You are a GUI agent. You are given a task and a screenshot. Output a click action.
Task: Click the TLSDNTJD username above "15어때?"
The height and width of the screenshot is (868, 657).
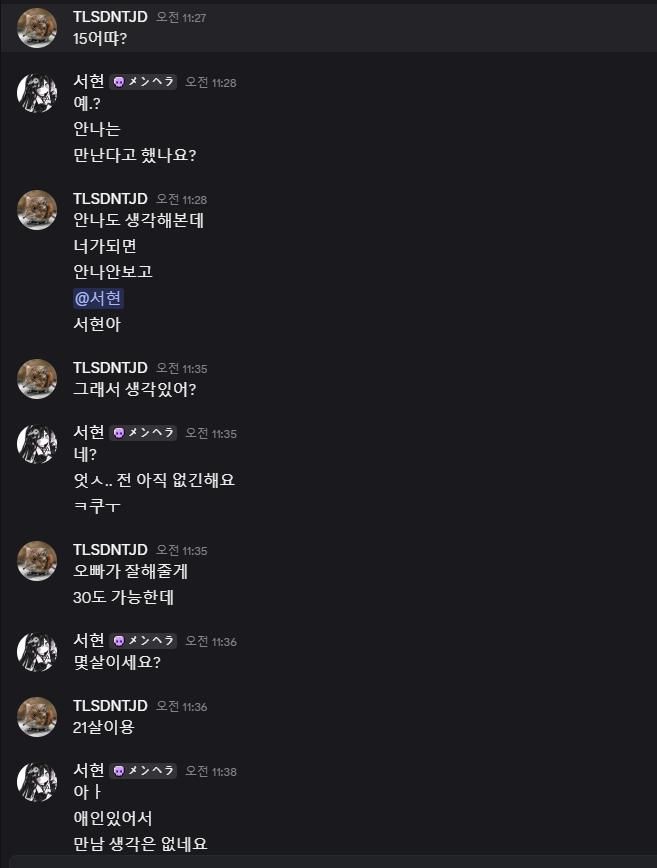click(110, 17)
